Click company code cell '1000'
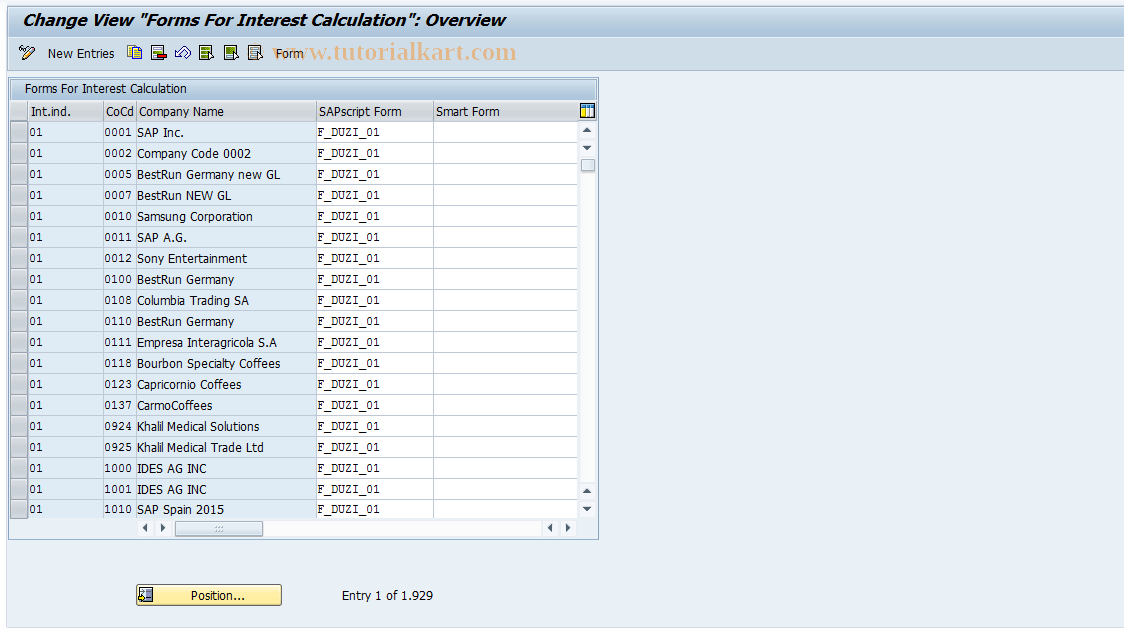The image size is (1124, 630). coord(118,468)
